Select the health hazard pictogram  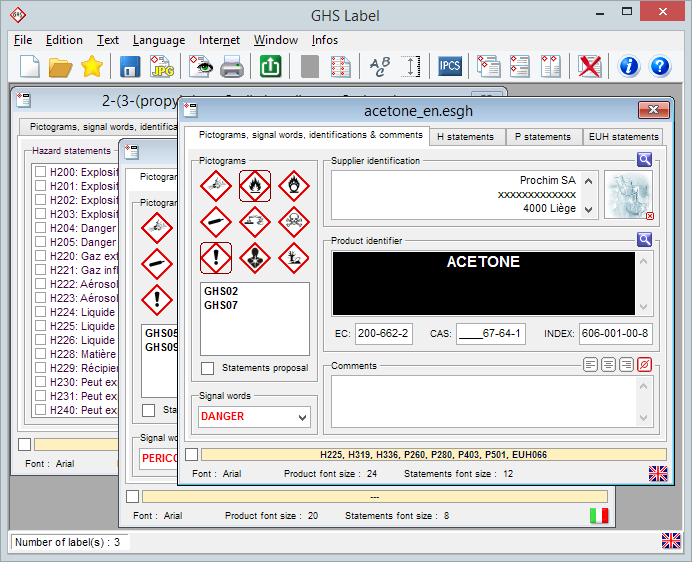[x=255, y=258]
